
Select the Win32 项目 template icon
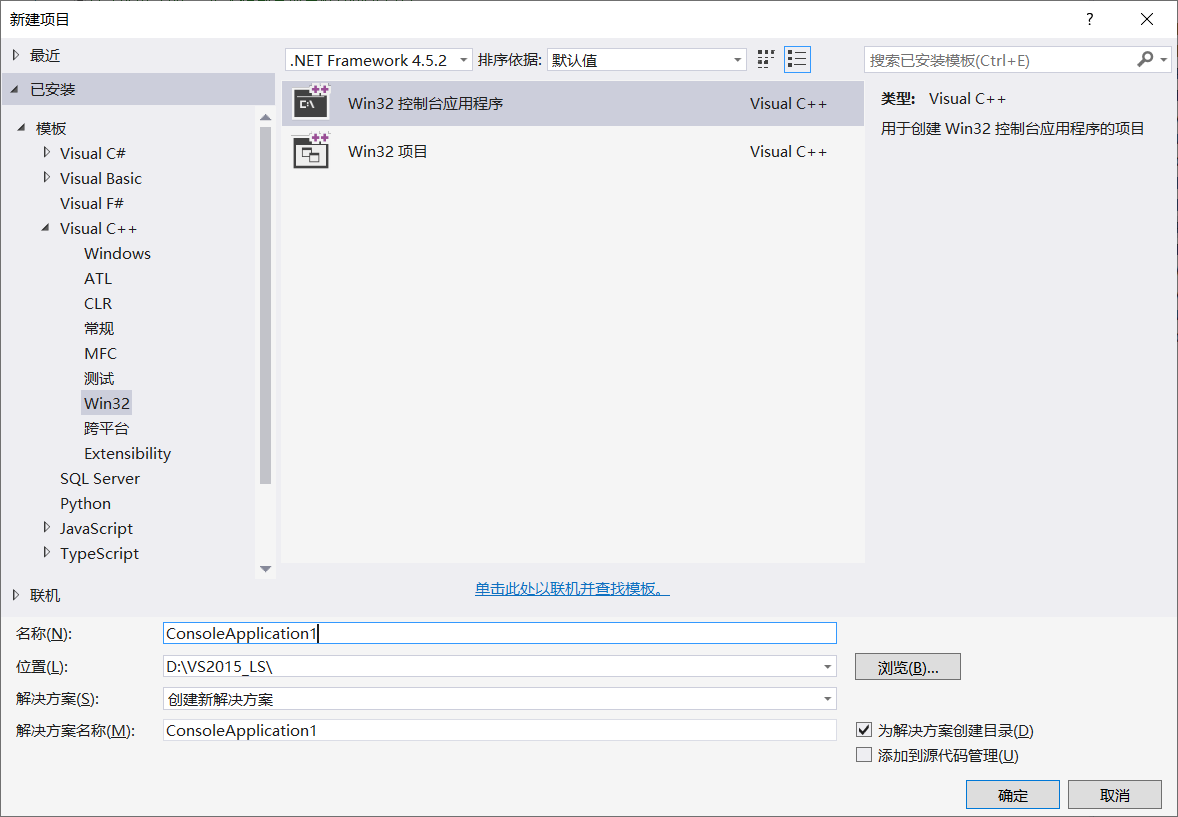[x=310, y=151]
